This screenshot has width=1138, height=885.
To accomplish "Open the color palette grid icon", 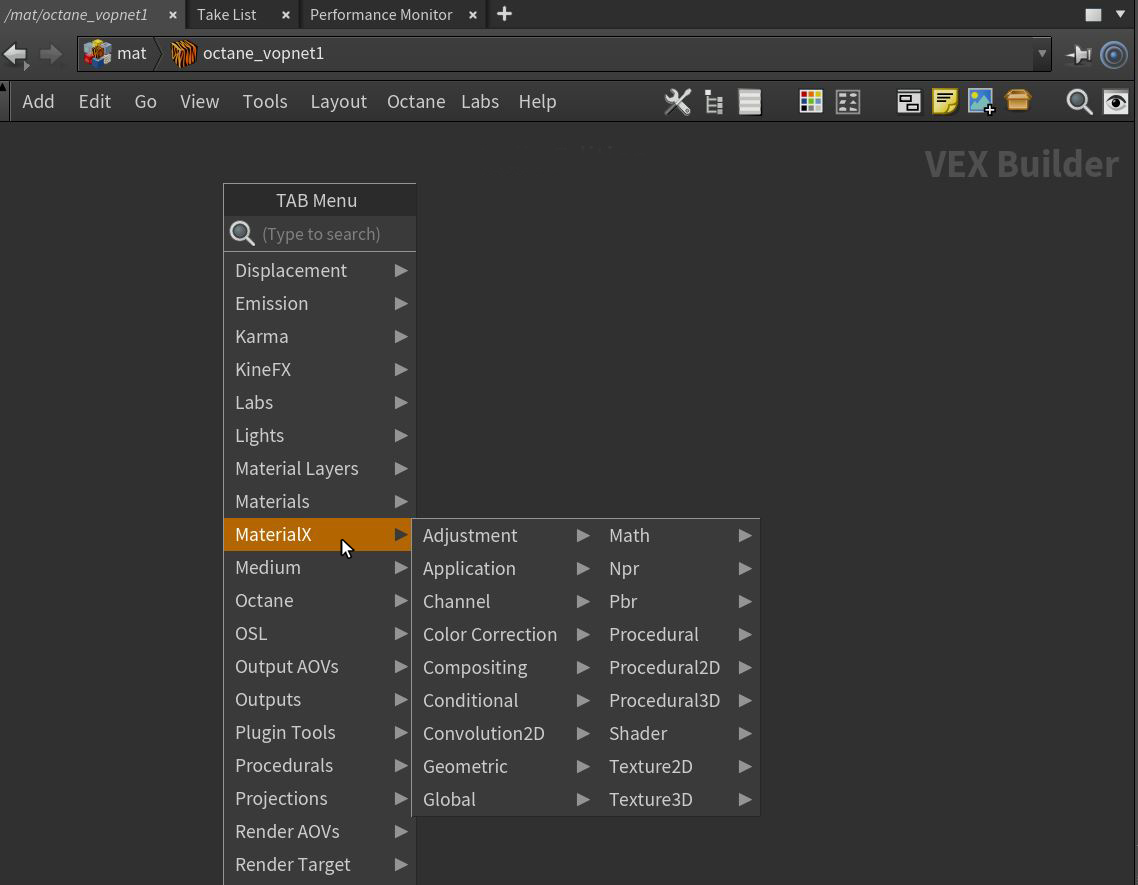I will (811, 102).
